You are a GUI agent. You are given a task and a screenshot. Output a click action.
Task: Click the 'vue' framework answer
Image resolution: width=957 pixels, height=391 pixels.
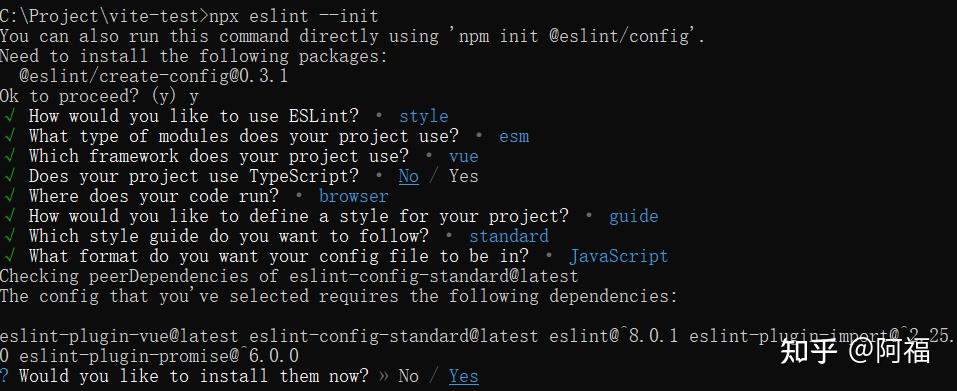coord(464,156)
